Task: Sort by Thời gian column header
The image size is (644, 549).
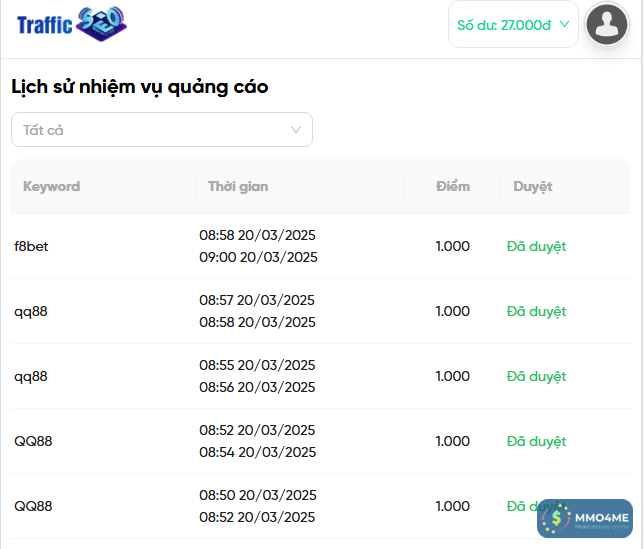Action: click(238, 186)
